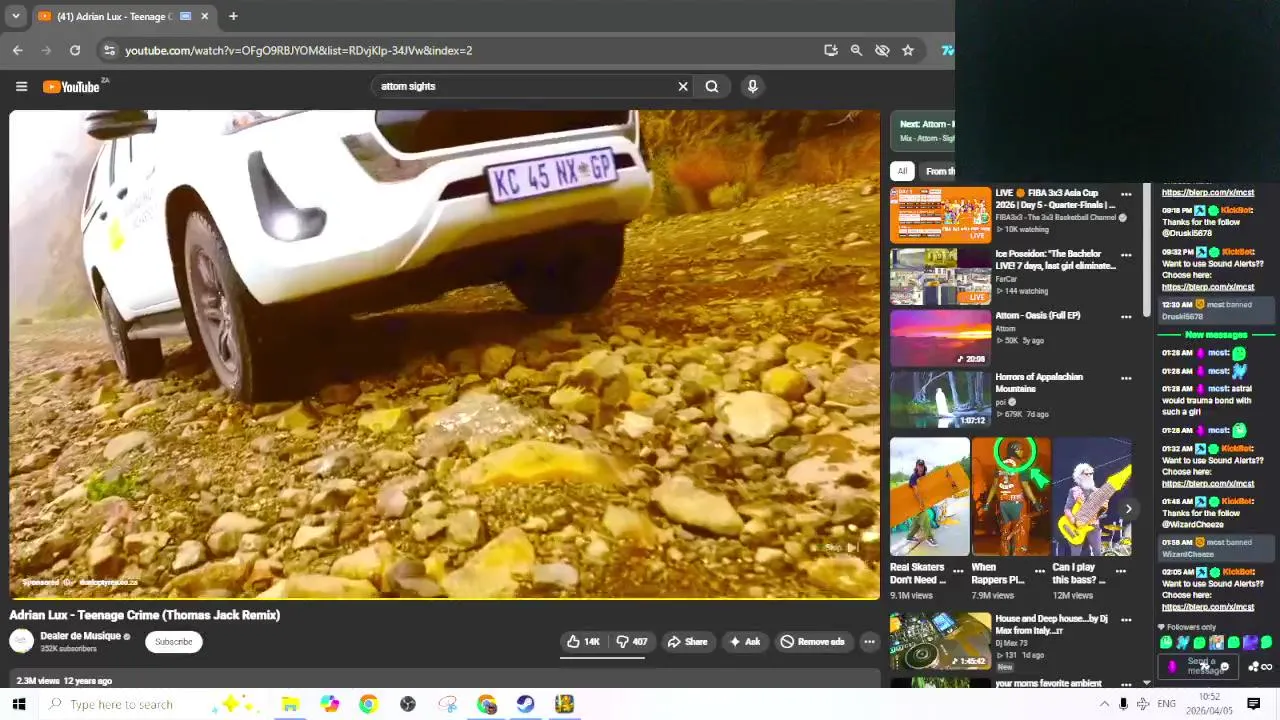Open options for FIBA 3x3 Asia Cup video

(1126, 194)
